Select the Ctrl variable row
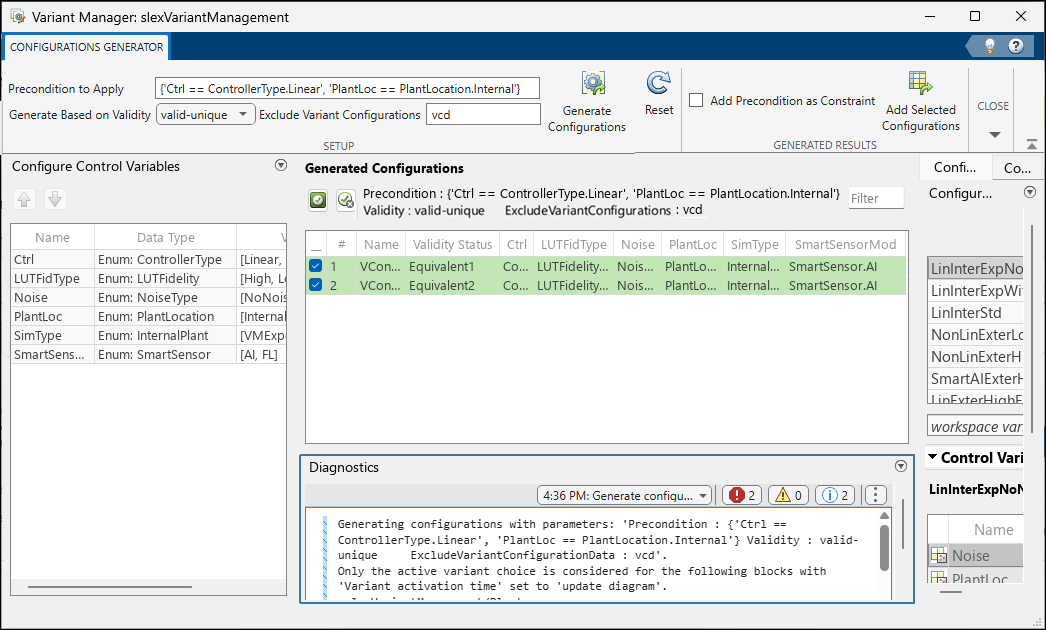The height and width of the screenshot is (630, 1046). tap(149, 260)
